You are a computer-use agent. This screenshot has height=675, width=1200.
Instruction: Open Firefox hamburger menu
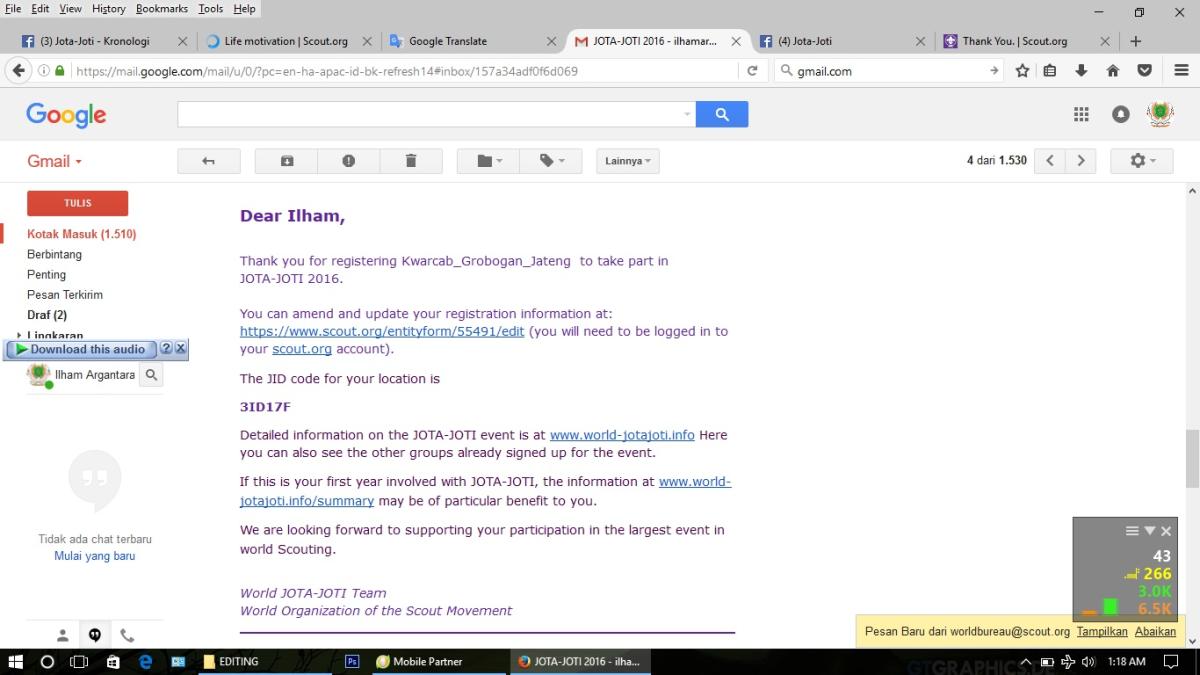tap(1181, 71)
